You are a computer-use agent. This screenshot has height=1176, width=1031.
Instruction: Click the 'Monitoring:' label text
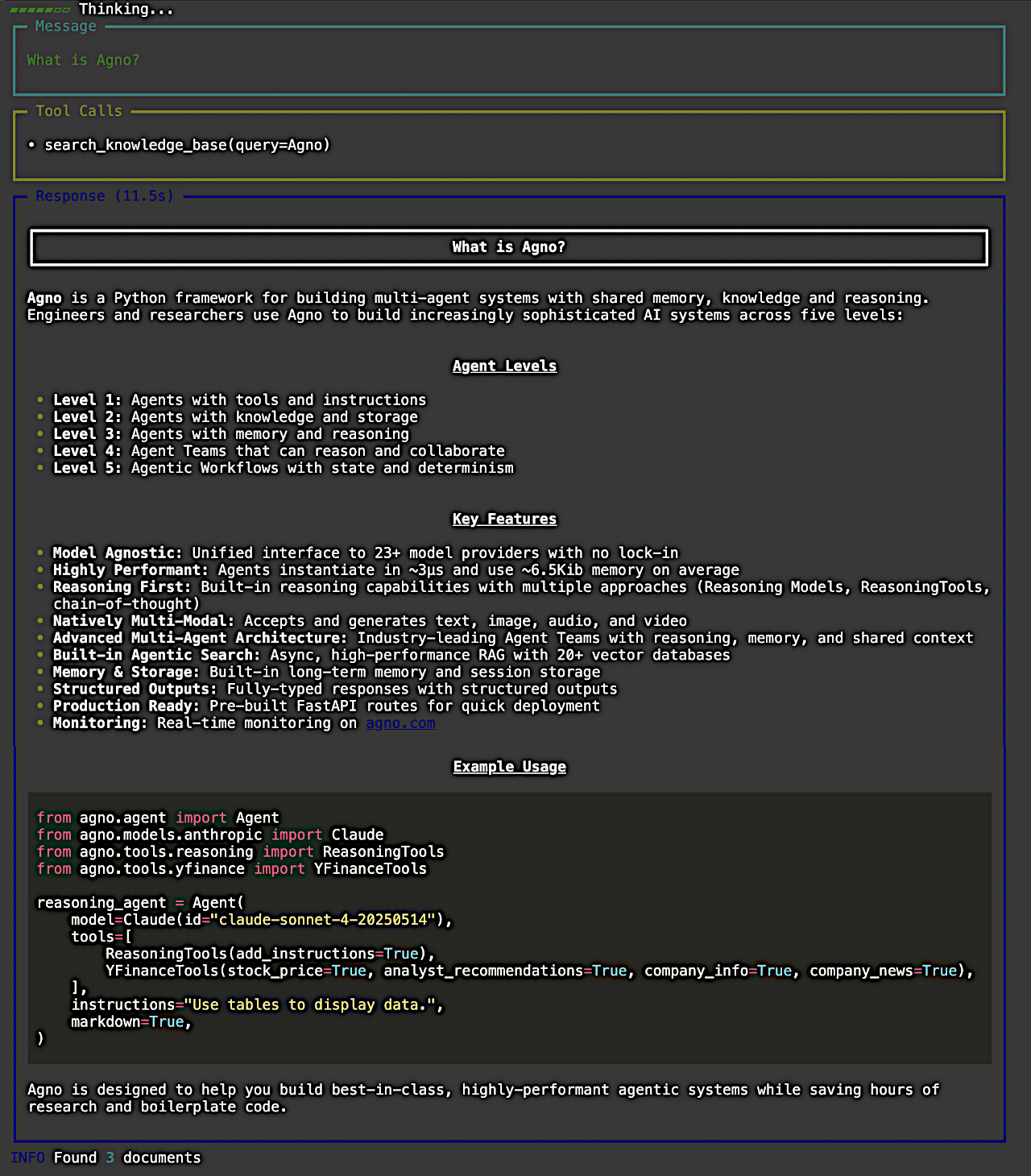100,723
